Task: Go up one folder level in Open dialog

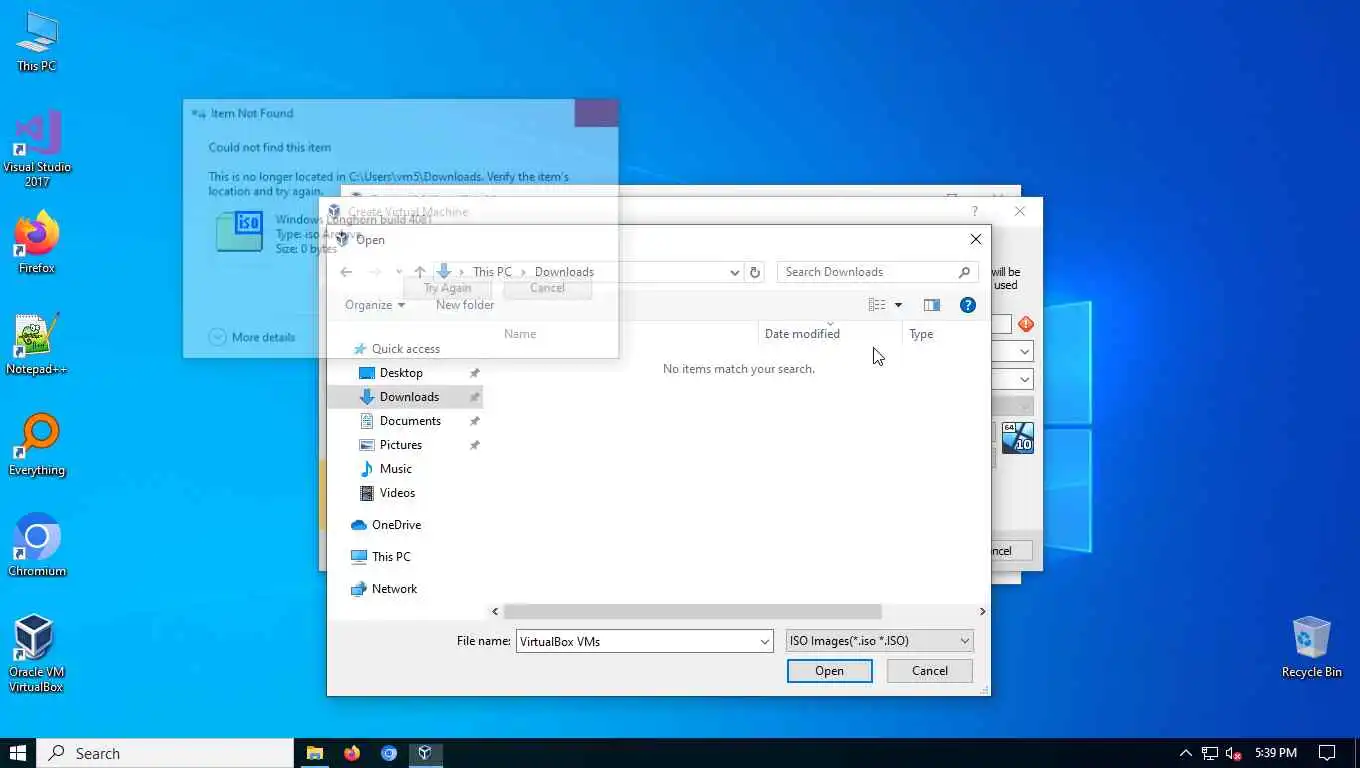Action: pyautogui.click(x=419, y=272)
